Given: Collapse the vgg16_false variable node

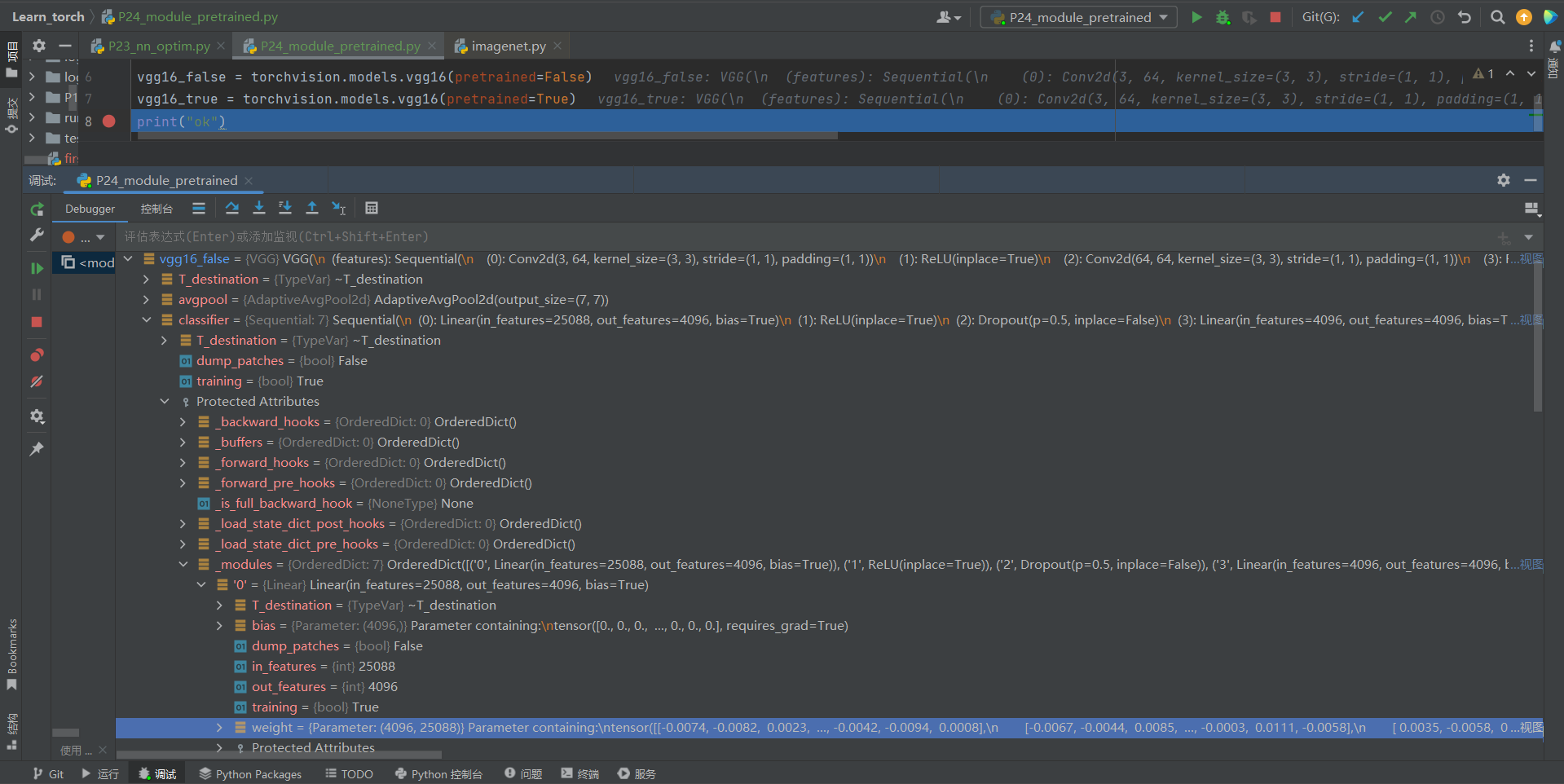Looking at the screenshot, I should point(128,259).
